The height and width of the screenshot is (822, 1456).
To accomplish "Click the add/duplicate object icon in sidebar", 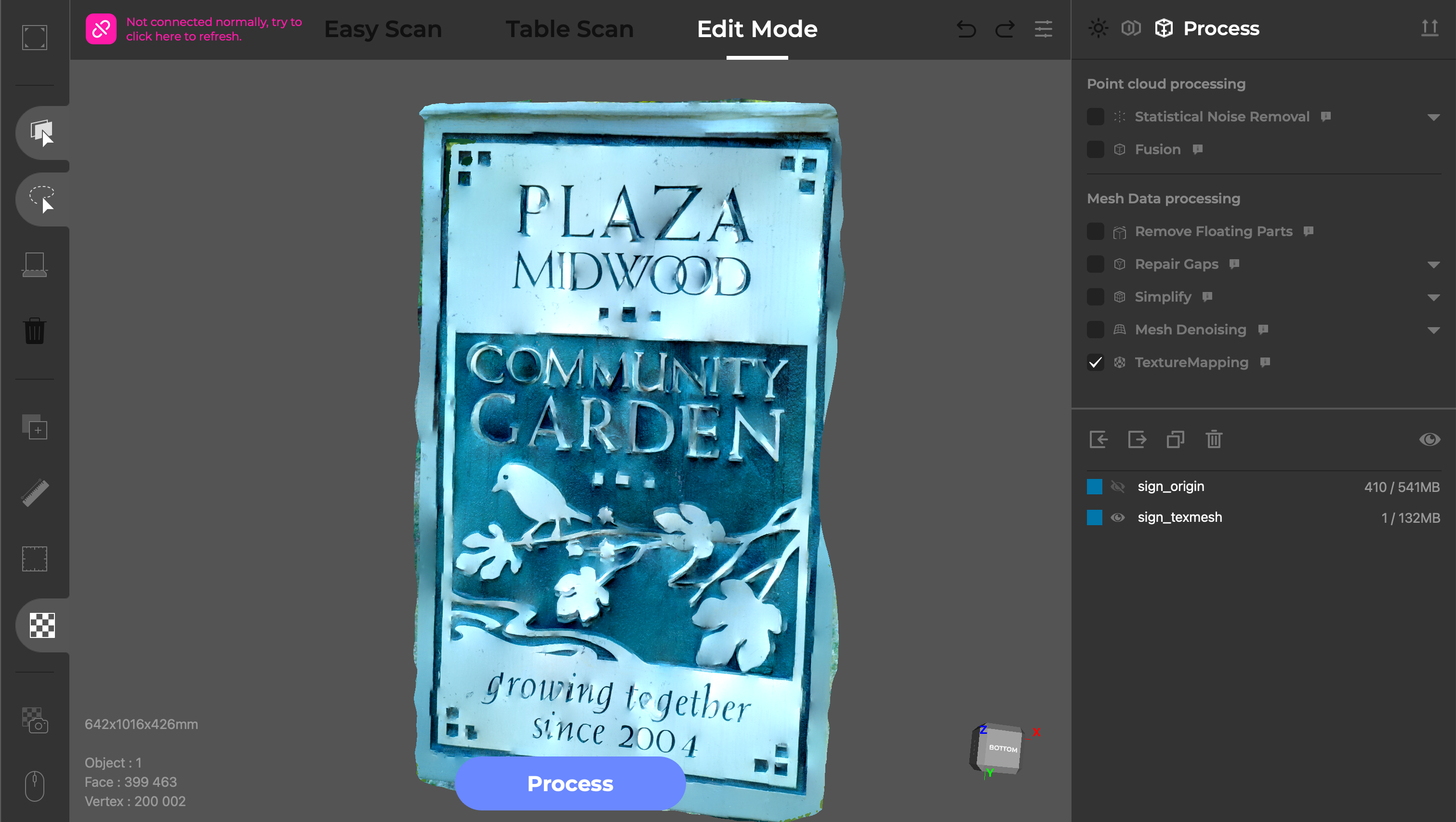I will [35, 427].
